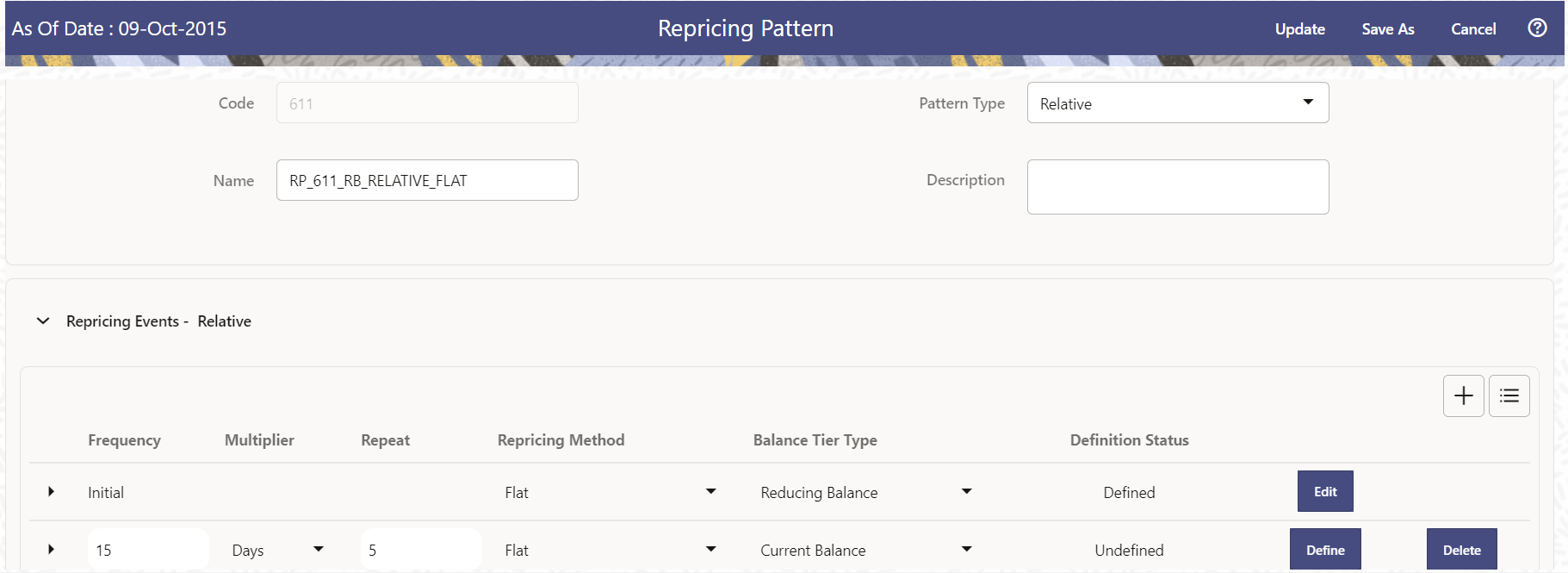
Task: Delete the 15 Days repricing event
Action: [1461, 550]
